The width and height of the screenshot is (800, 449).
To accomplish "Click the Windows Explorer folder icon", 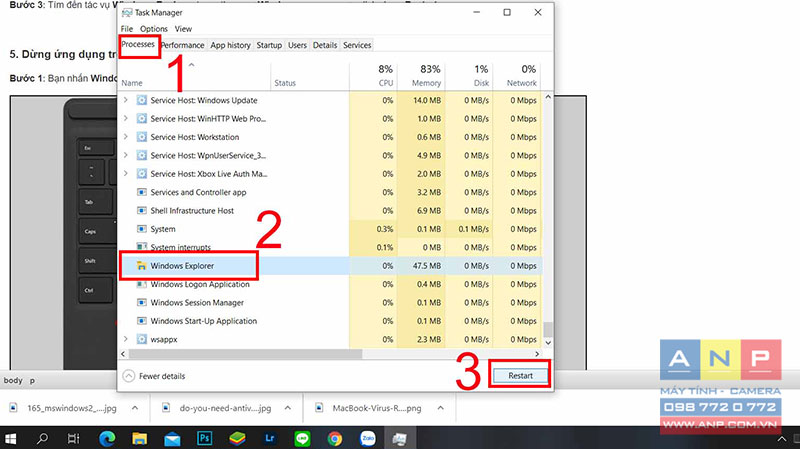I will coord(142,266).
